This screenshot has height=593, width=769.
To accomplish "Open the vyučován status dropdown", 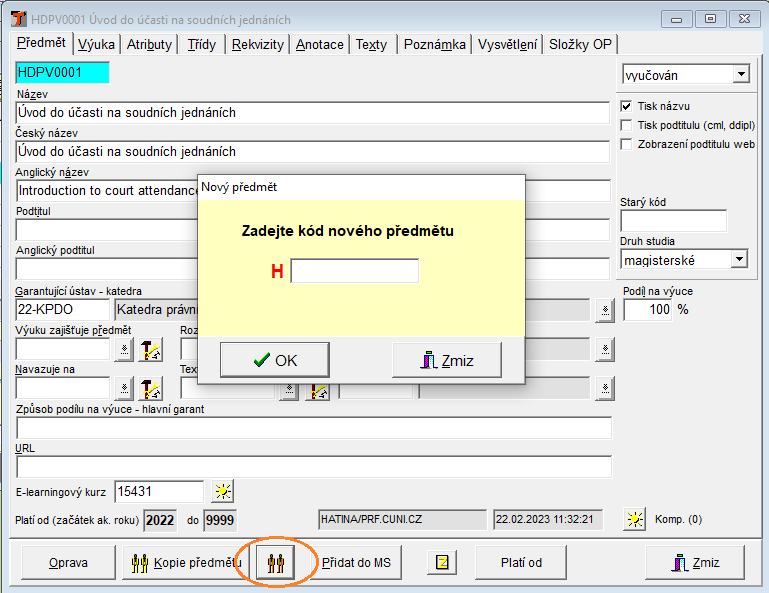I will point(740,74).
